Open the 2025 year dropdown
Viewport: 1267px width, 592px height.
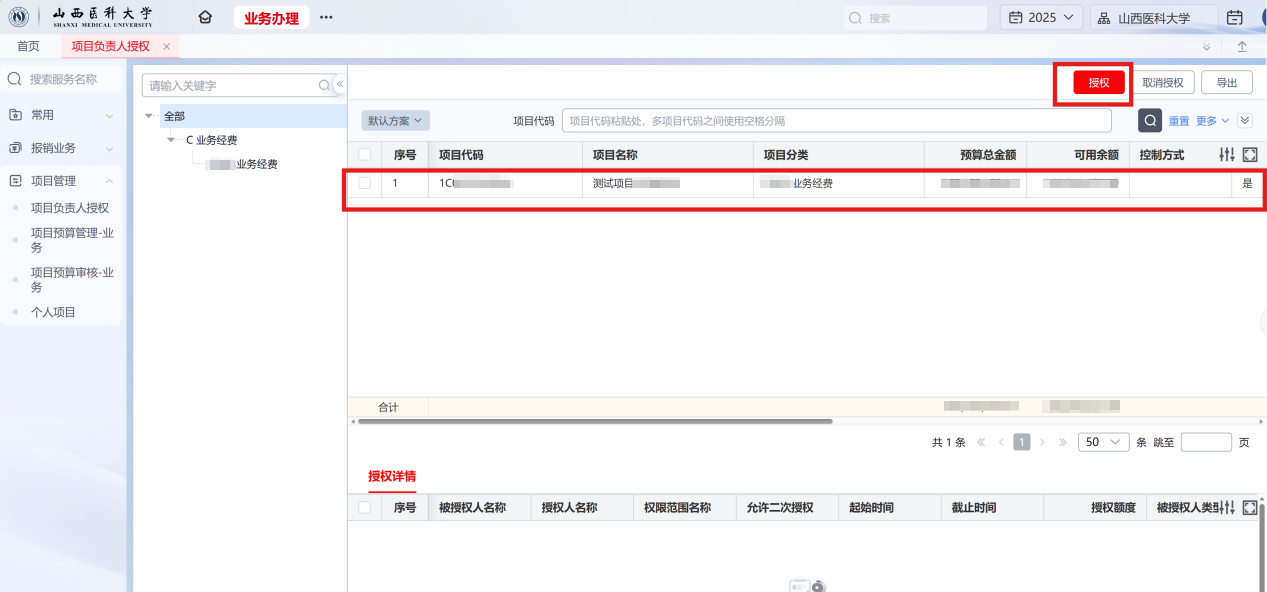pyautogui.click(x=1041, y=18)
